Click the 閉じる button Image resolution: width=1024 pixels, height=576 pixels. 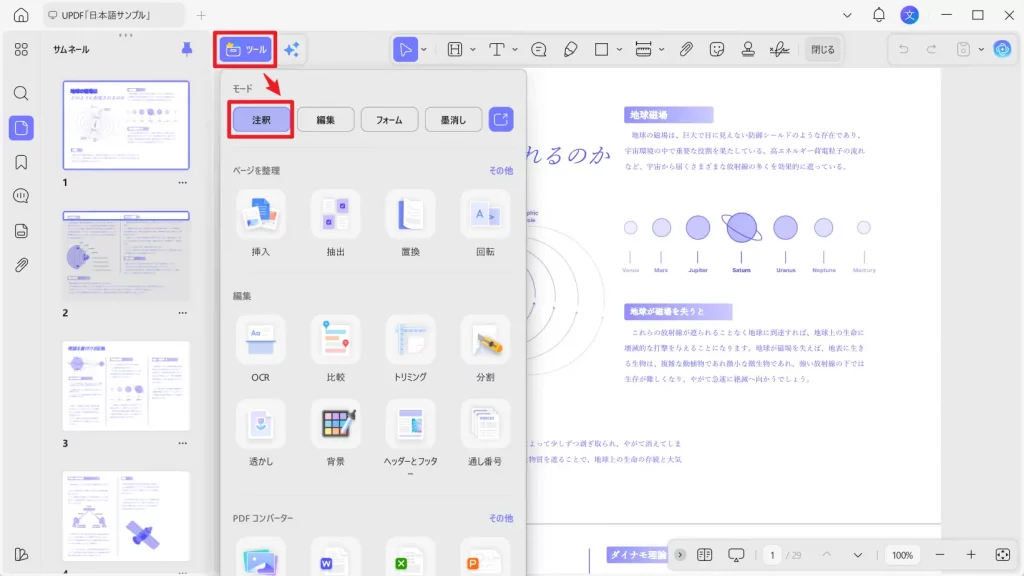(x=822, y=50)
